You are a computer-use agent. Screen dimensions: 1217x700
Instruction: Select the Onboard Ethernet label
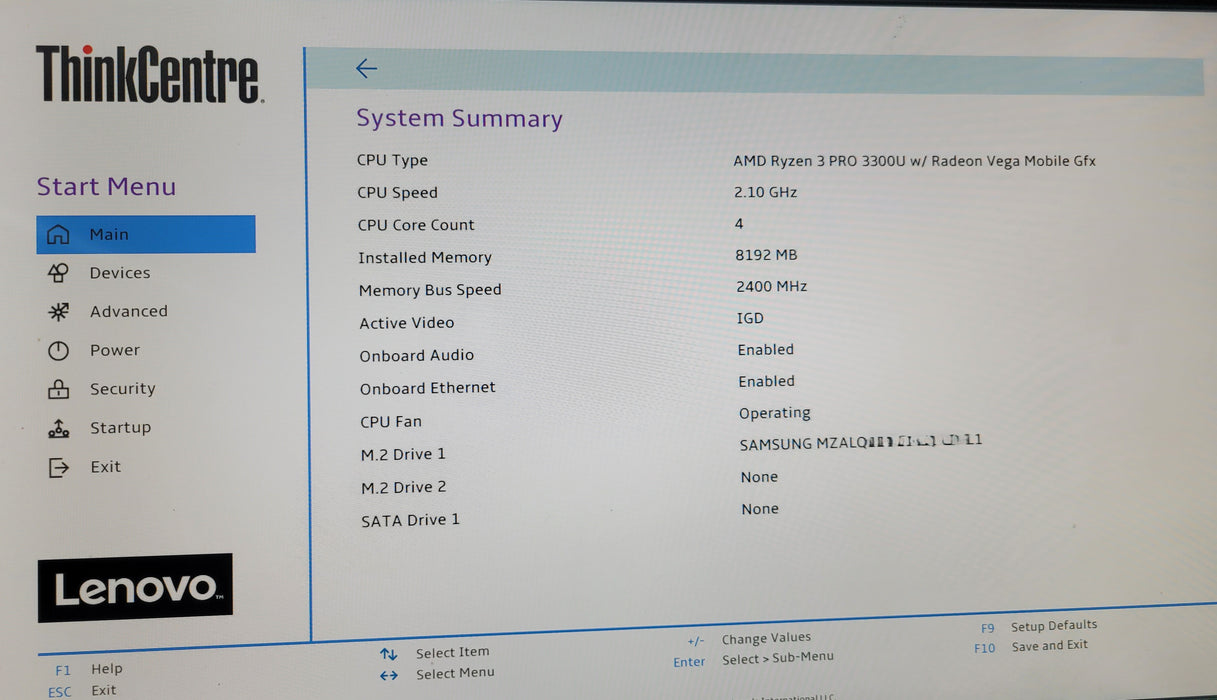(x=428, y=387)
